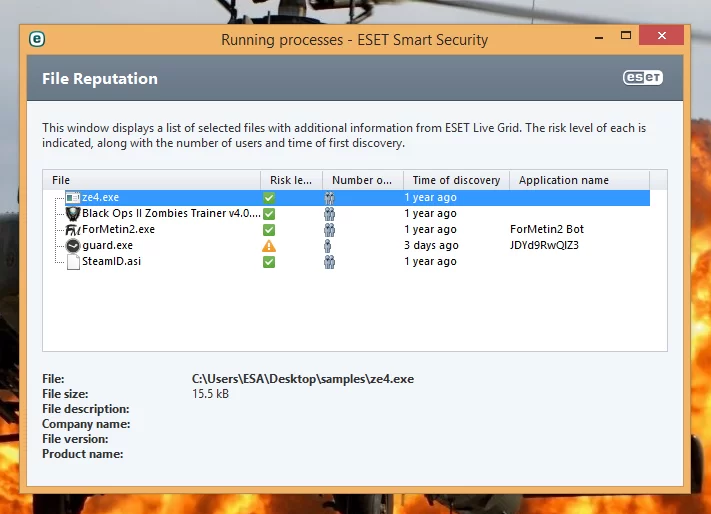The image size is (711, 514).
Task: Click '3 days ago' discovery time for guard.exe
Action: (431, 245)
